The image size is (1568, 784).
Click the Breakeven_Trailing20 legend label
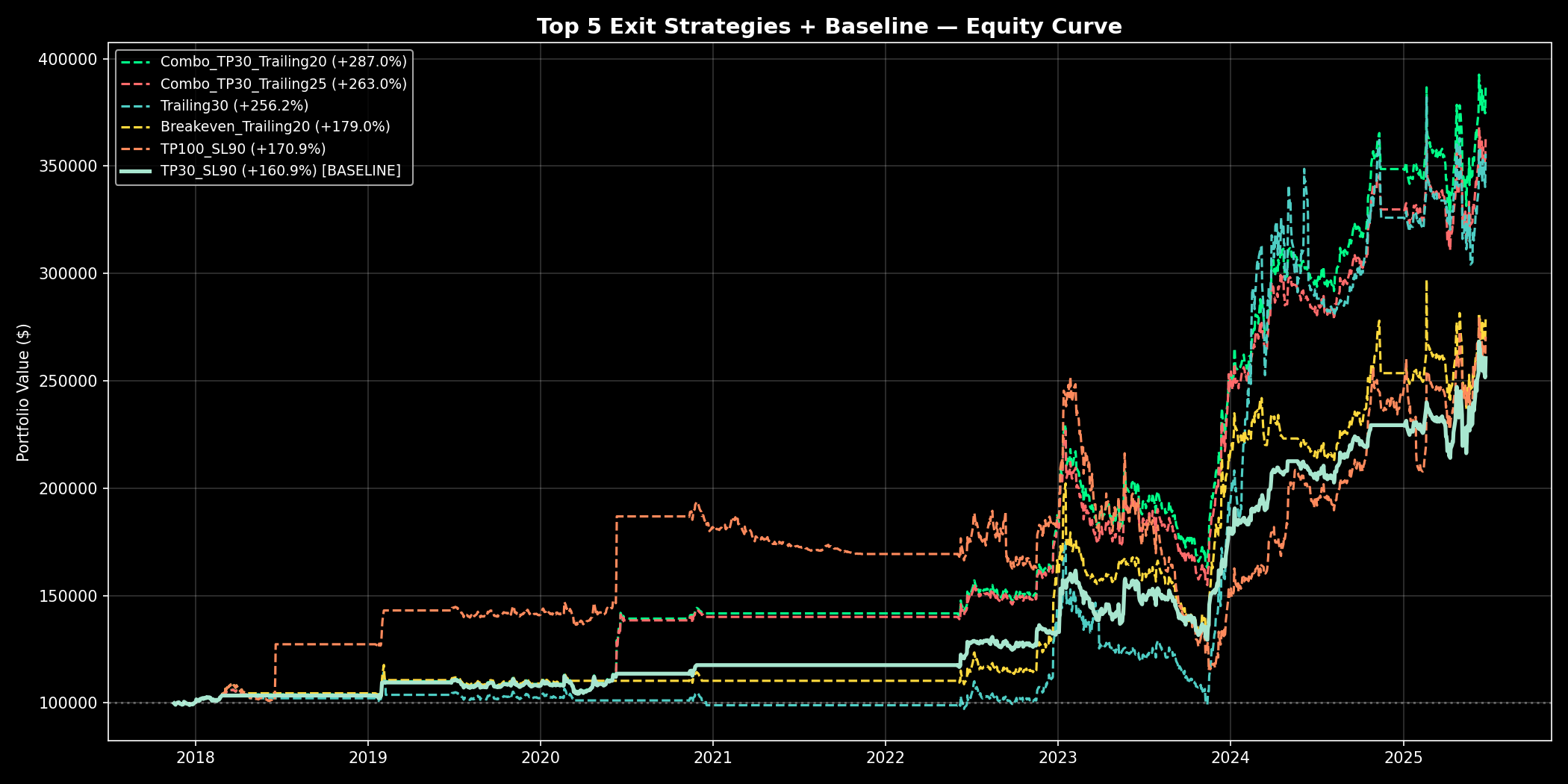[275, 127]
